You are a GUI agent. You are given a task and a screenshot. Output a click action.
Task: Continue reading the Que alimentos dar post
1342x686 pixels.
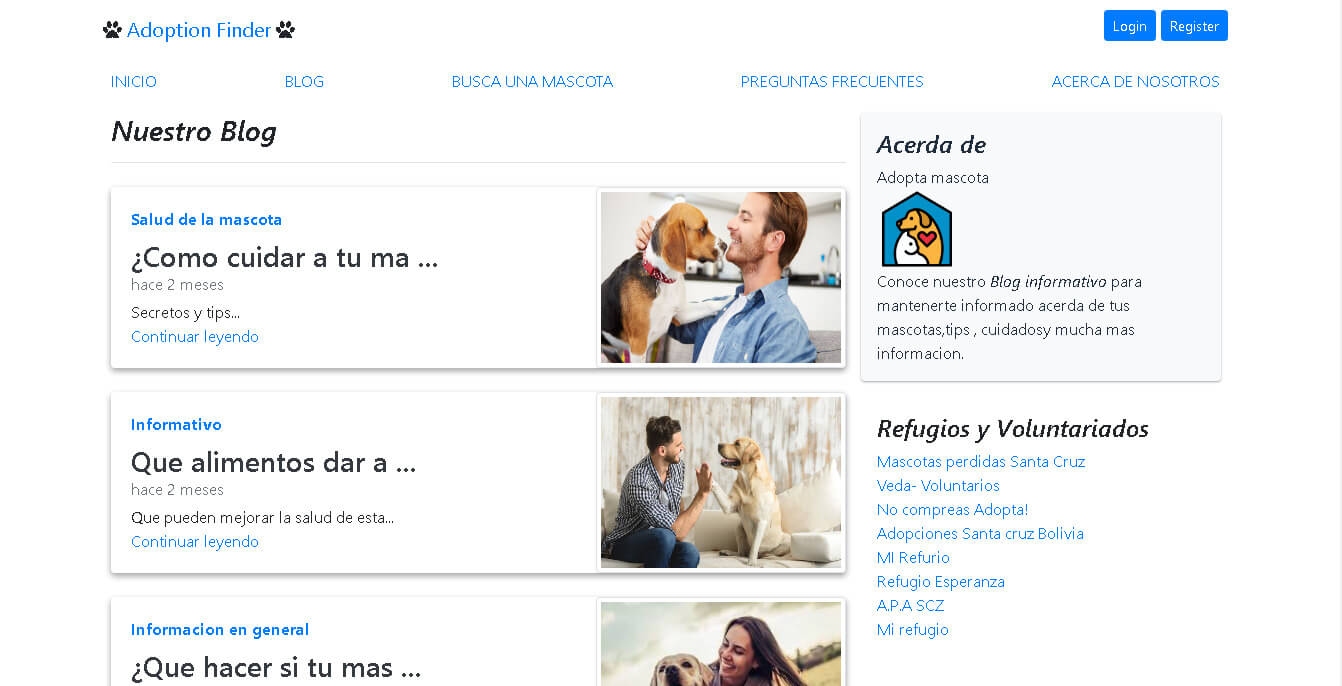(x=195, y=542)
